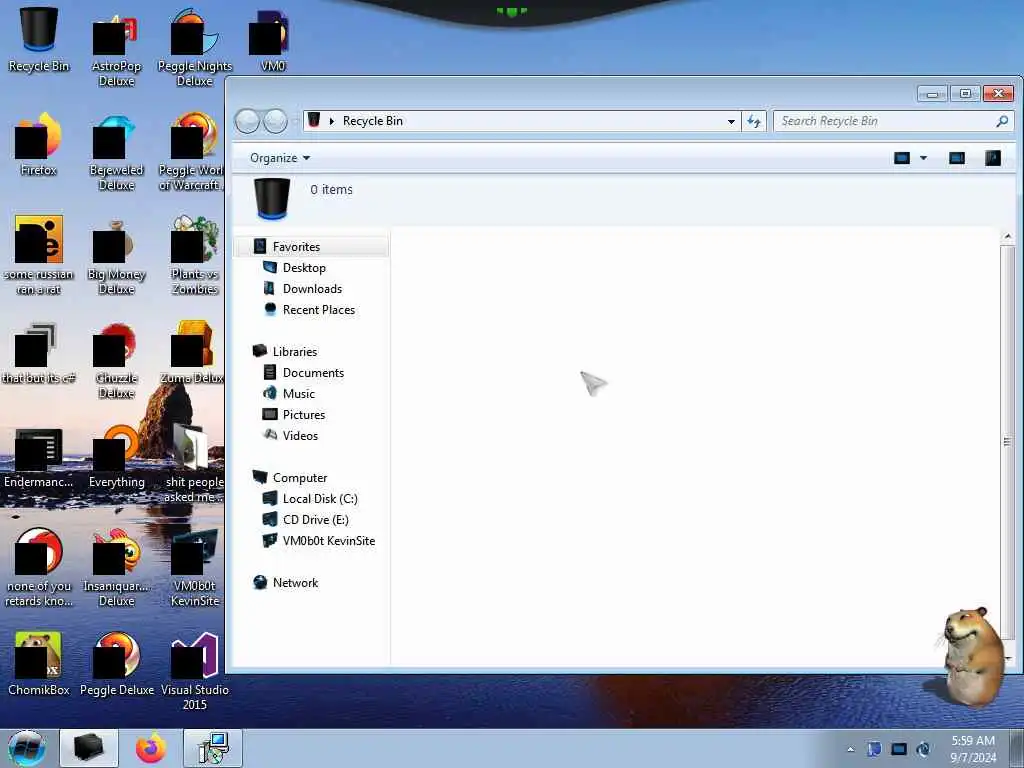This screenshot has width=1024, height=768.
Task: Open the Music library
Action: (298, 393)
